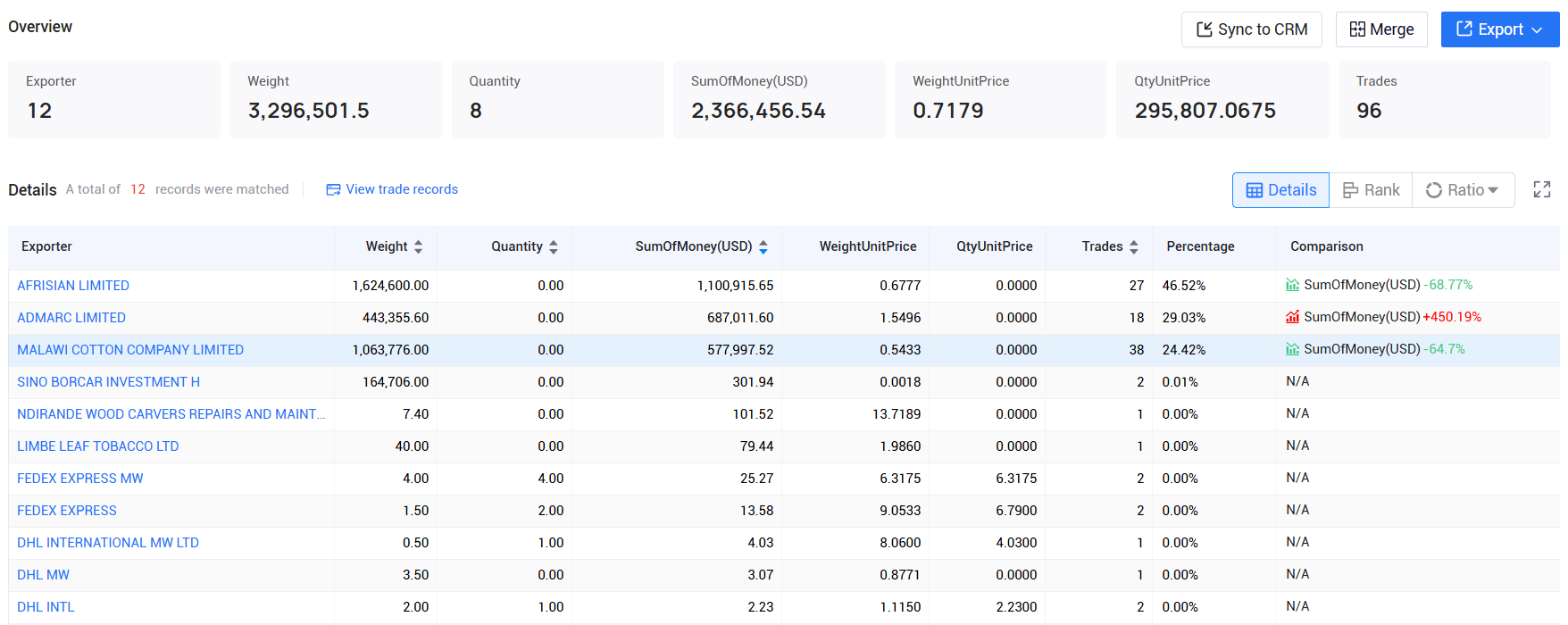The width and height of the screenshot is (1568, 625).
Task: Open DHL MW exporter link
Action: tap(43, 575)
